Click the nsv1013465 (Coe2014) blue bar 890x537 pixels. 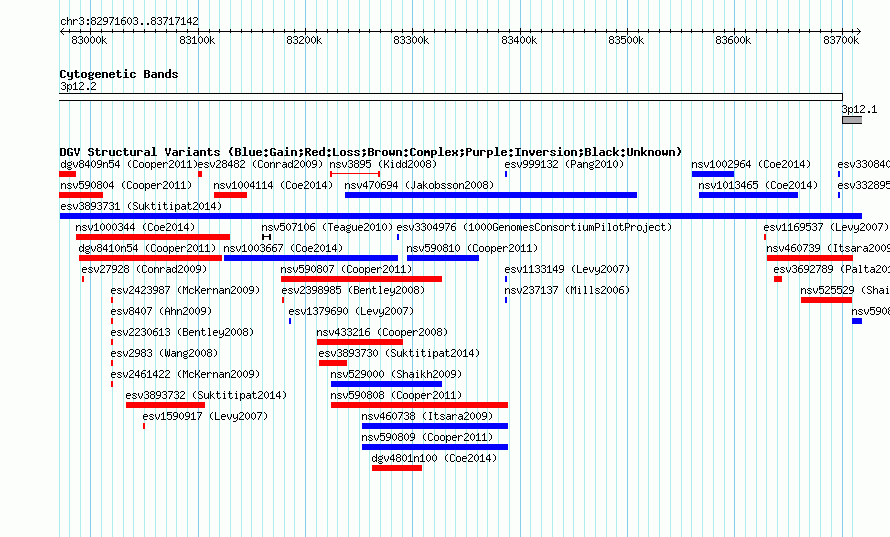[x=748, y=195]
